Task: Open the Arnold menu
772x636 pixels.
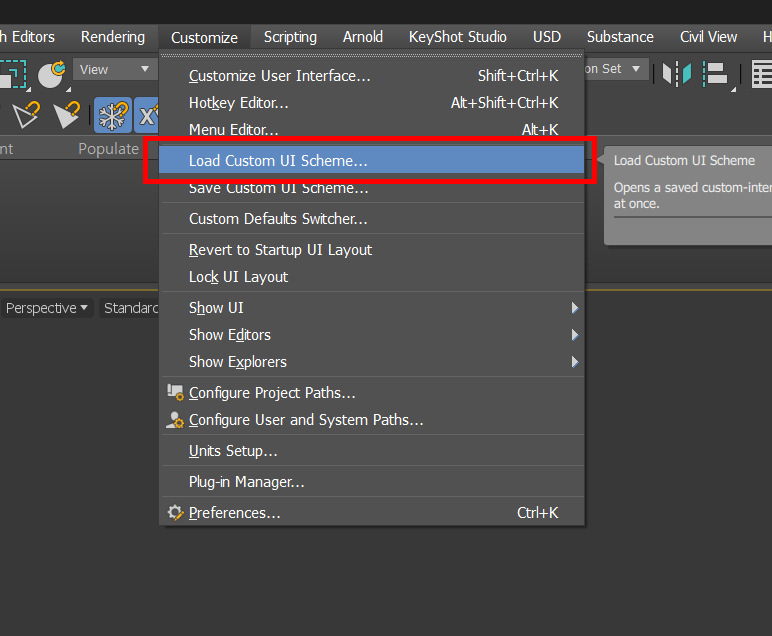Action: click(x=363, y=37)
